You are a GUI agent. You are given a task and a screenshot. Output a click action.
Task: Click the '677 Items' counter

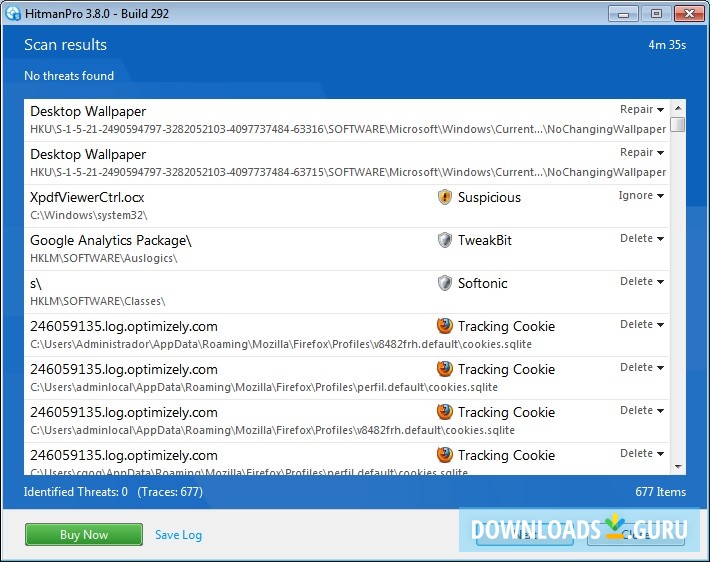[x=661, y=492]
